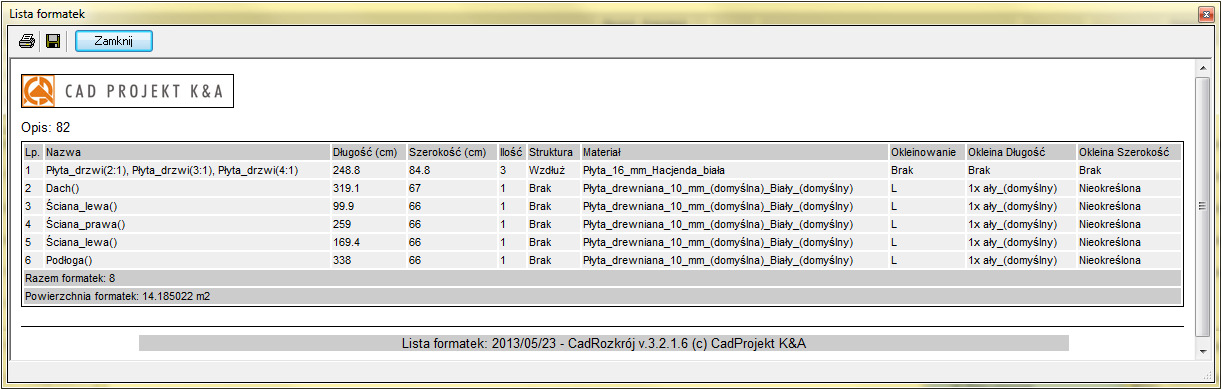Click the length value 259
Image resolution: width=1222 pixels, height=390 pixels.
(x=341, y=224)
